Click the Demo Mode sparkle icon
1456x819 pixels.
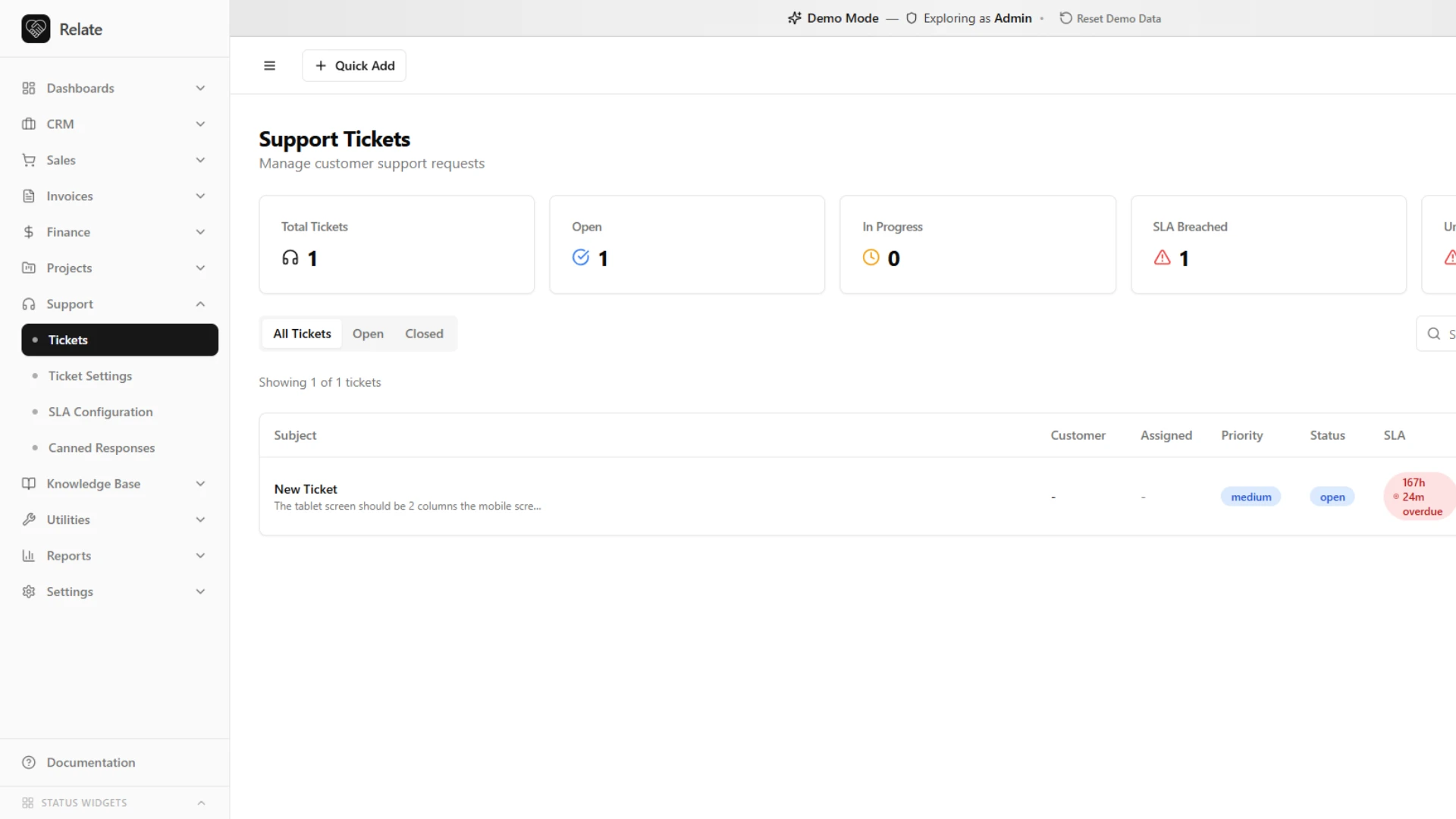(794, 18)
